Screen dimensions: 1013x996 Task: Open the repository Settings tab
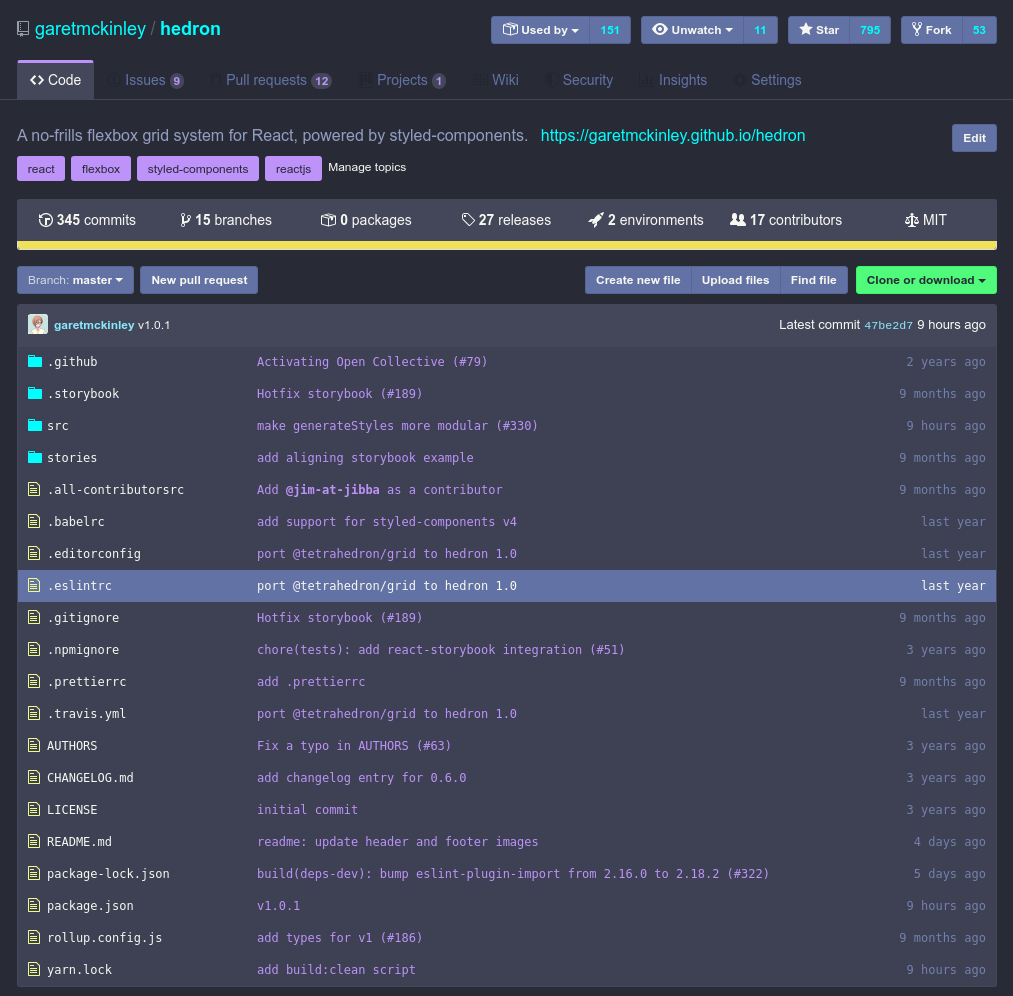point(767,80)
